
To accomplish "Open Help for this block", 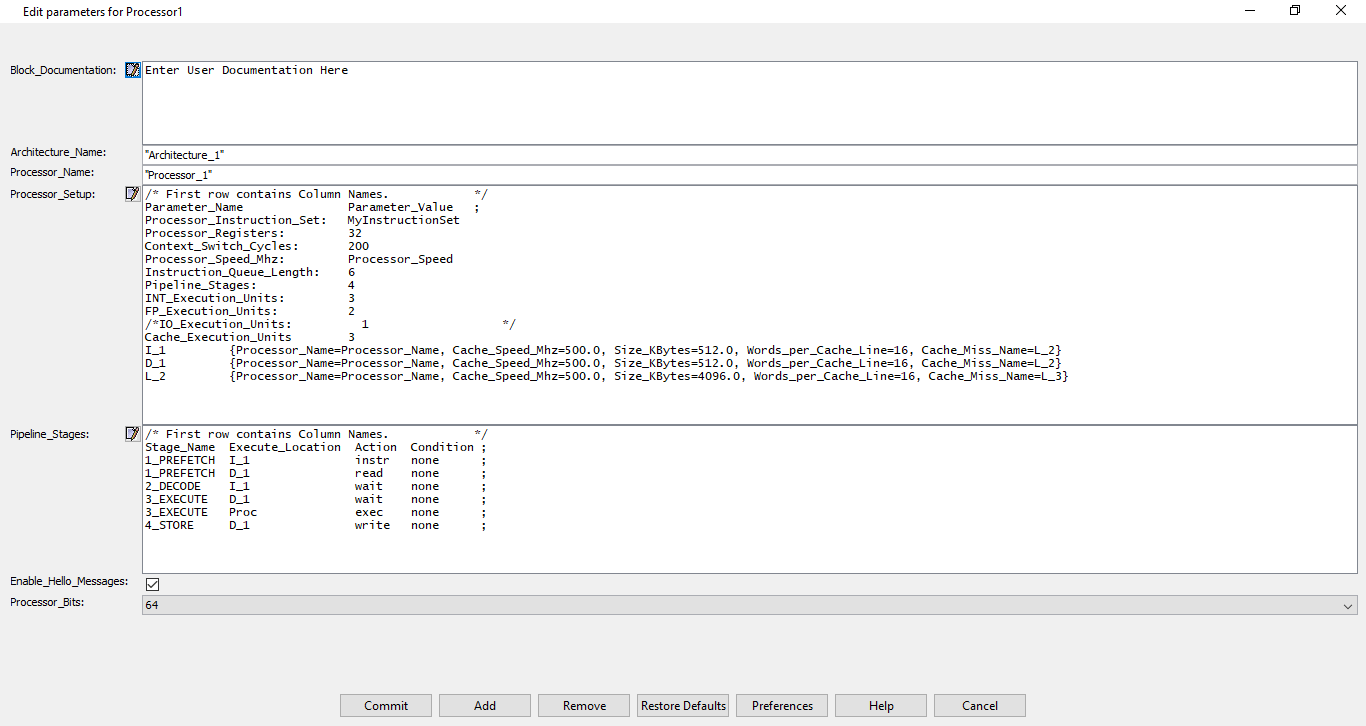I will (881, 705).
